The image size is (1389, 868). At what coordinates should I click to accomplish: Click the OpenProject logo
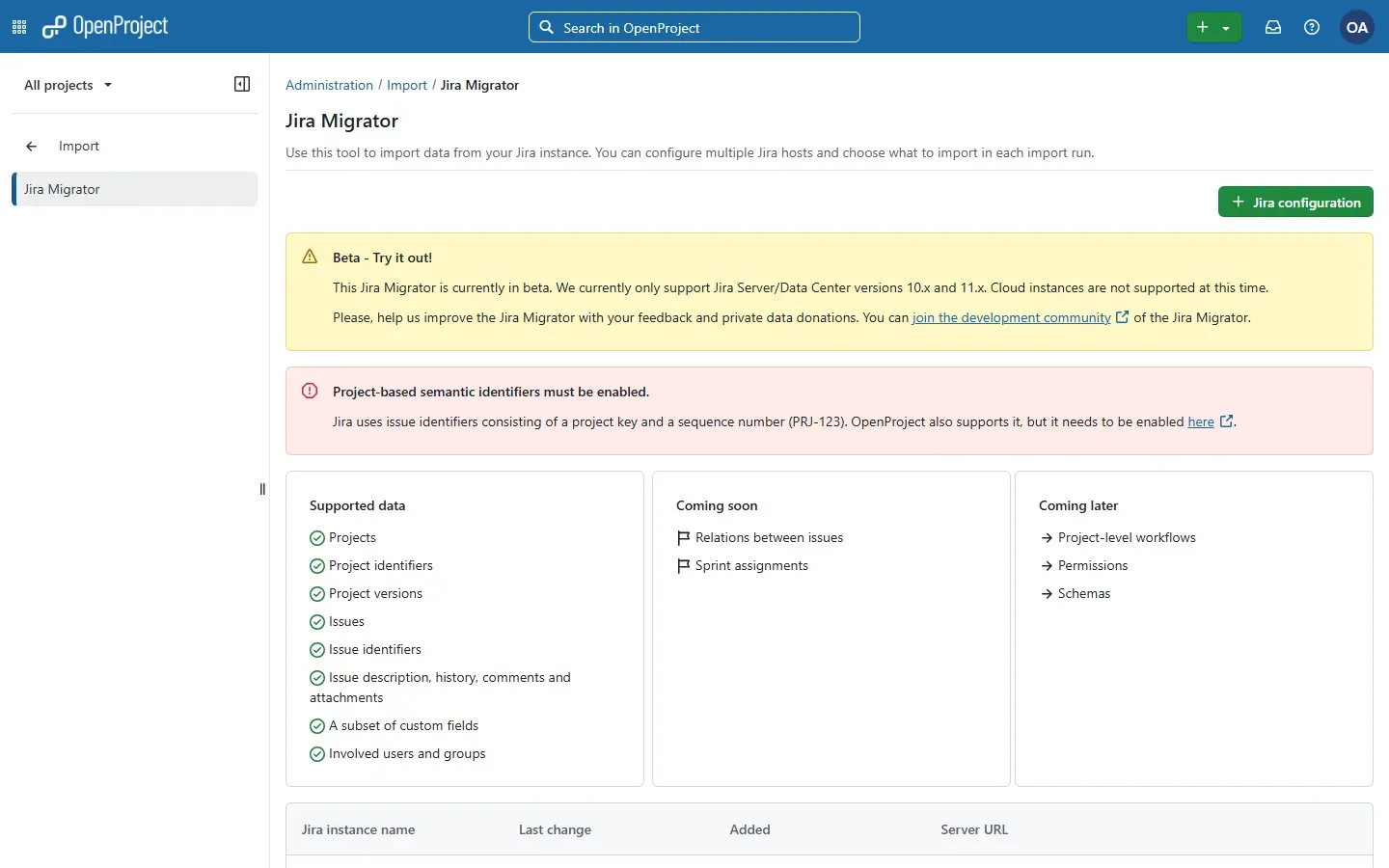point(105,27)
